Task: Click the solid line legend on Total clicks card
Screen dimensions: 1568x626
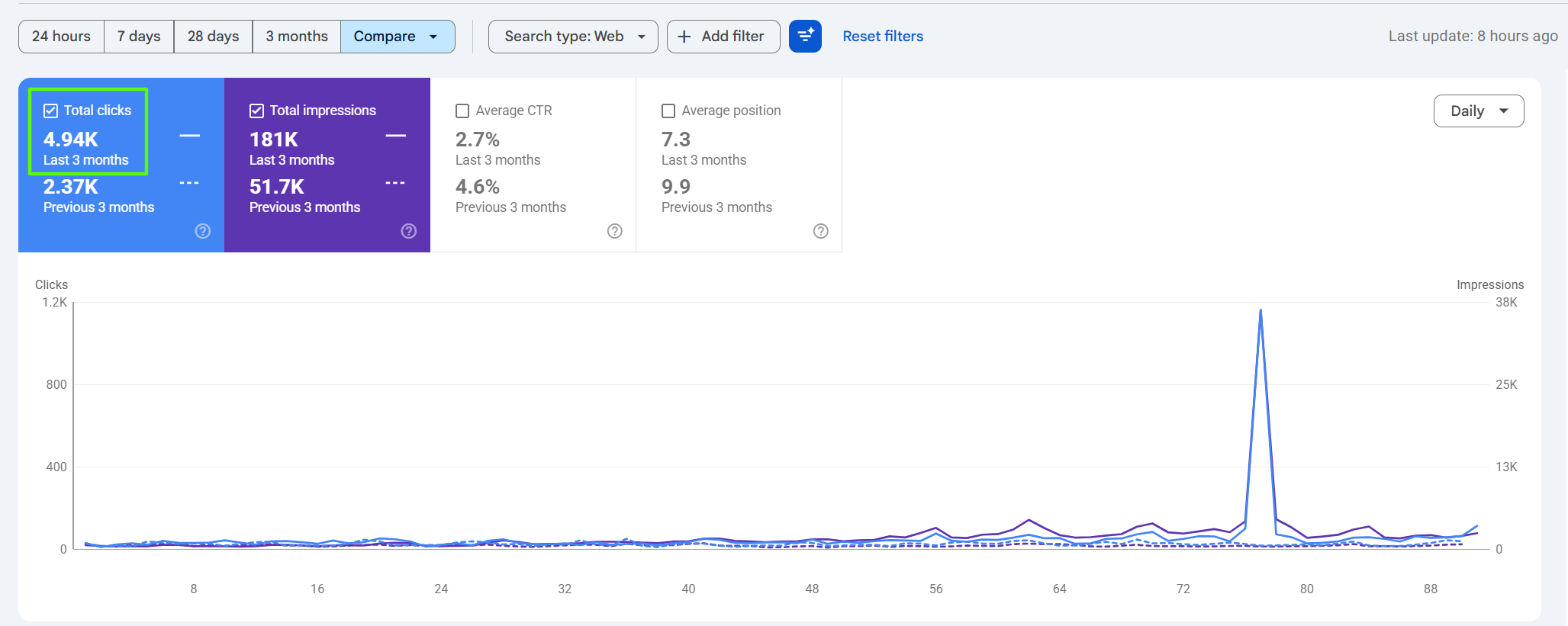Action: point(190,136)
